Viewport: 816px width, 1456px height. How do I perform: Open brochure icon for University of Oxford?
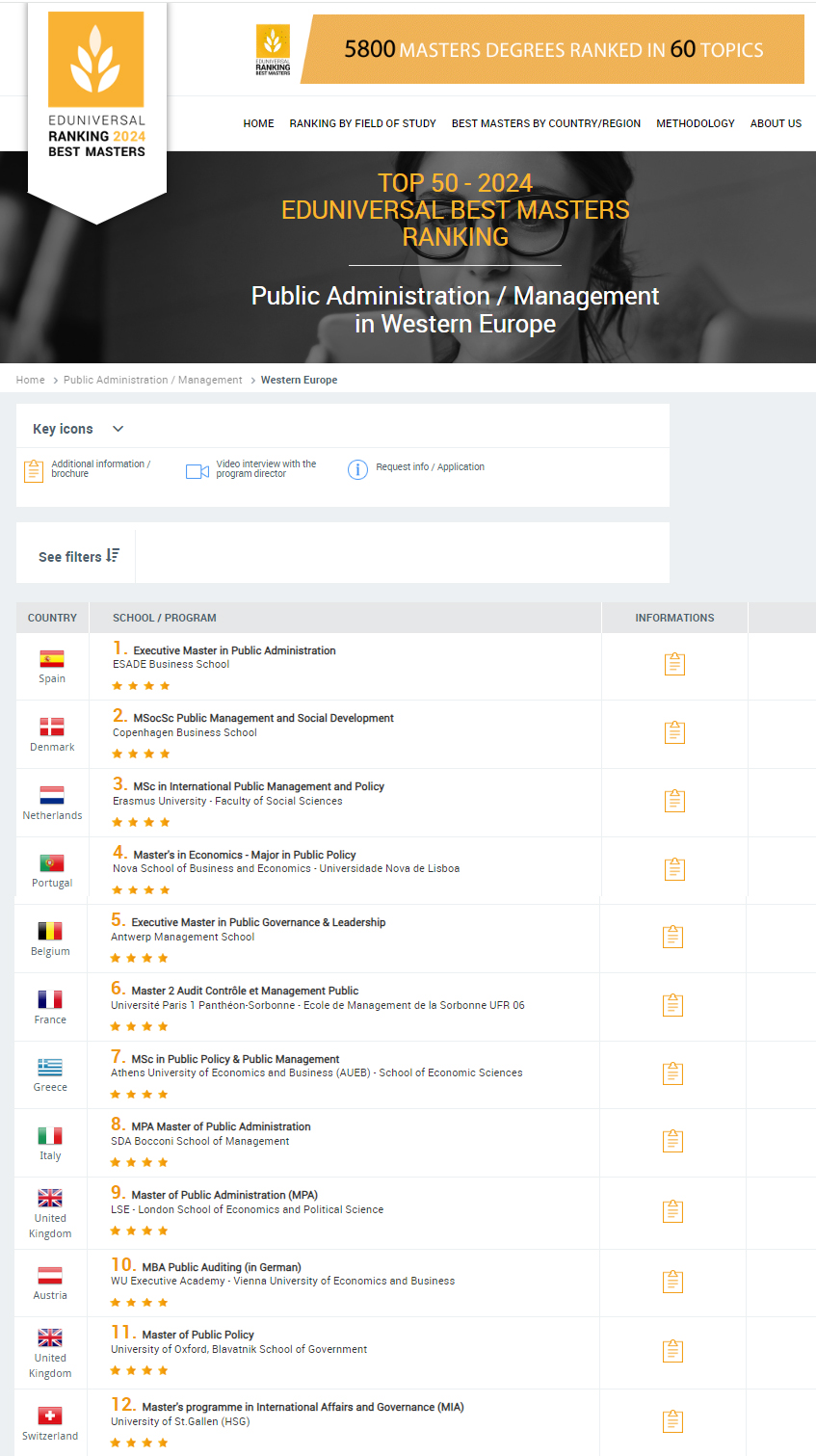673,1351
